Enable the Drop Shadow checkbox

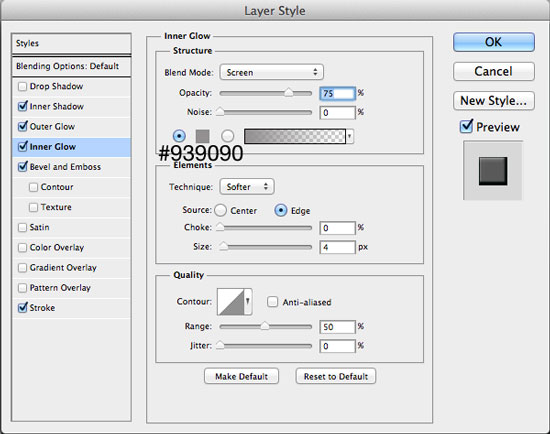pyautogui.click(x=22, y=86)
